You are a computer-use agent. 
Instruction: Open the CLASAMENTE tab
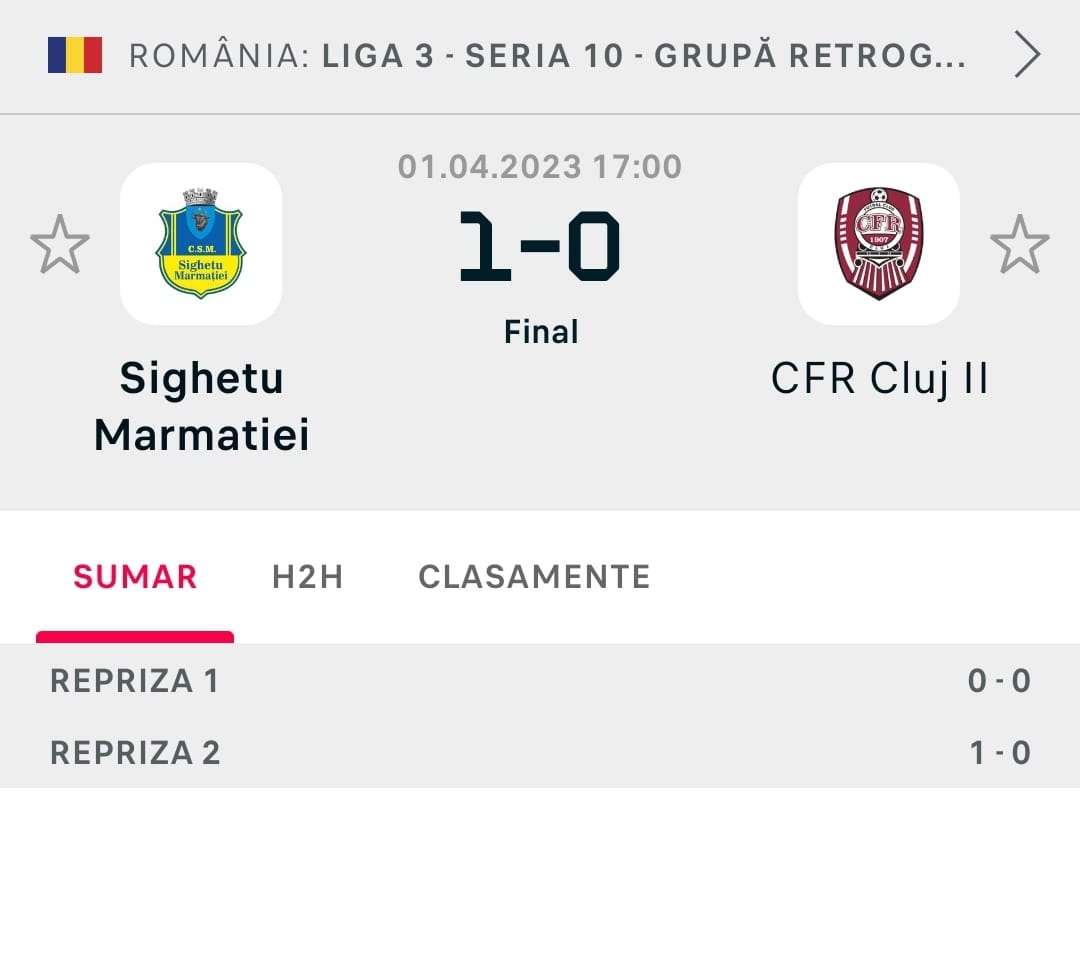[x=534, y=577]
